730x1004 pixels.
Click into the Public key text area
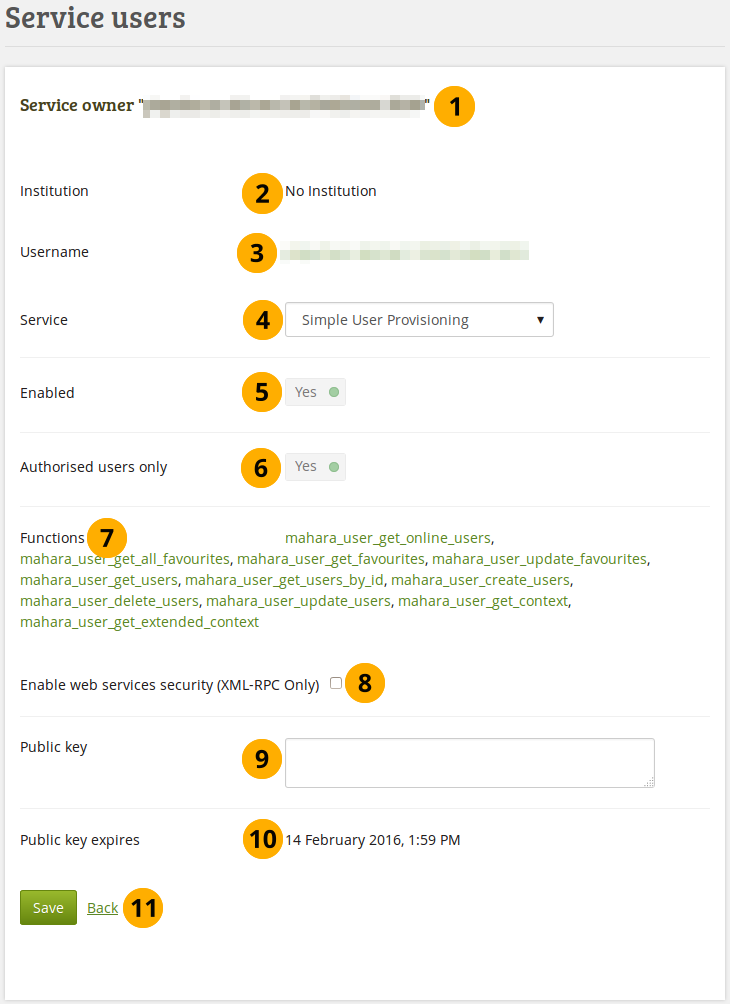[x=468, y=762]
